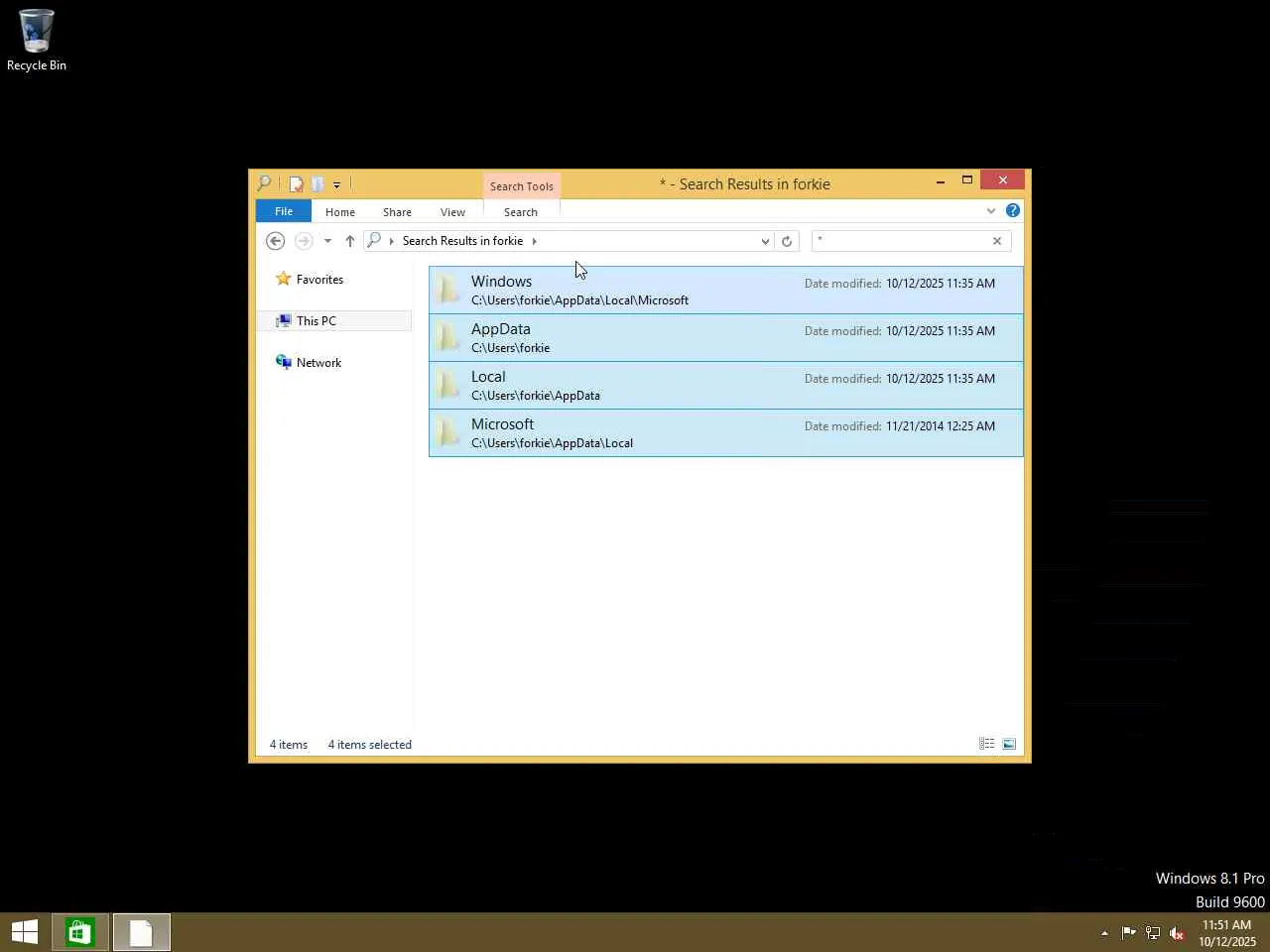Maximize the Search Results window

(x=967, y=180)
